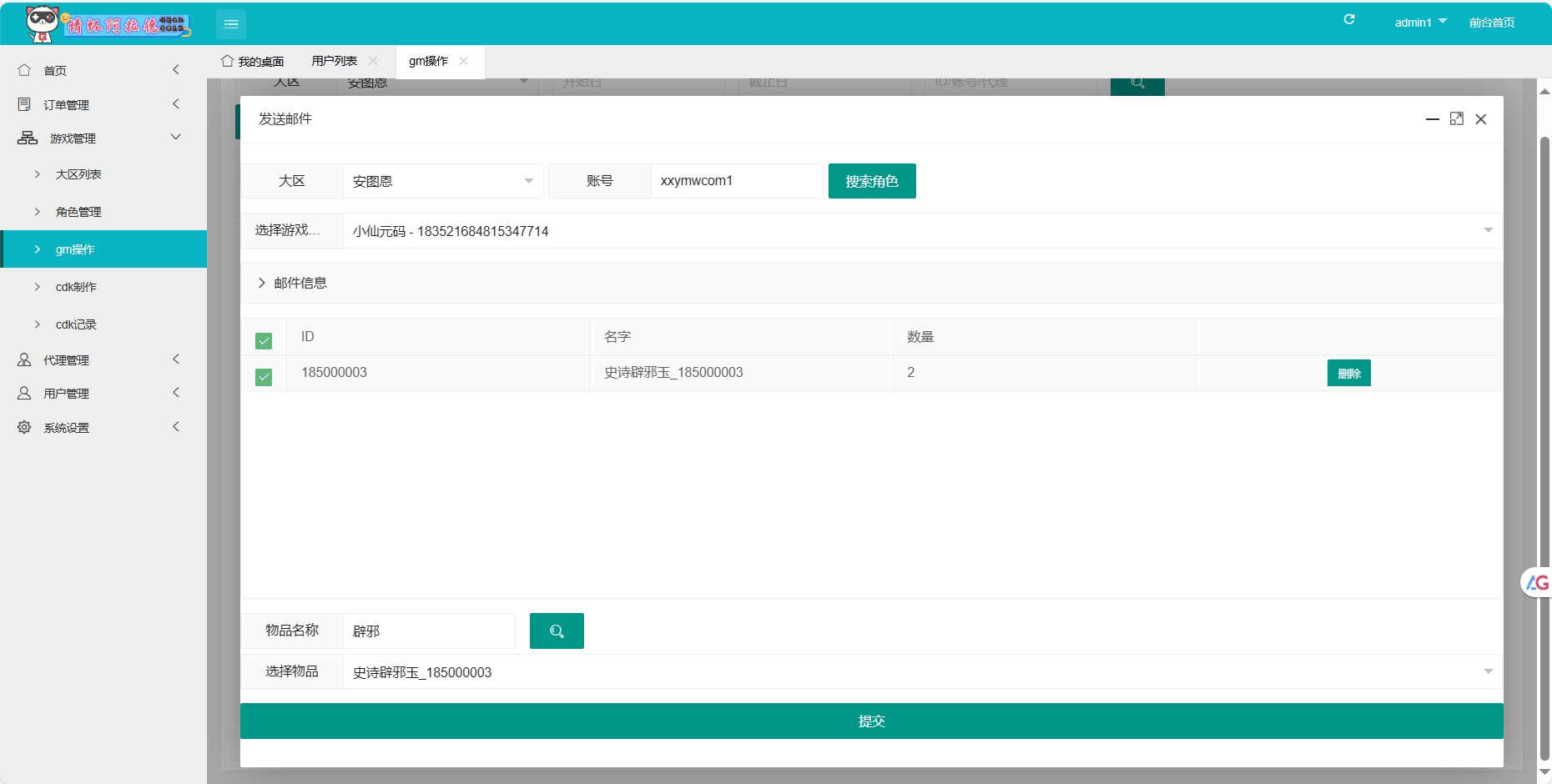Screen dimensions: 1552x784
Task: Toggle the select-all checkbox in table header
Action: tap(264, 341)
